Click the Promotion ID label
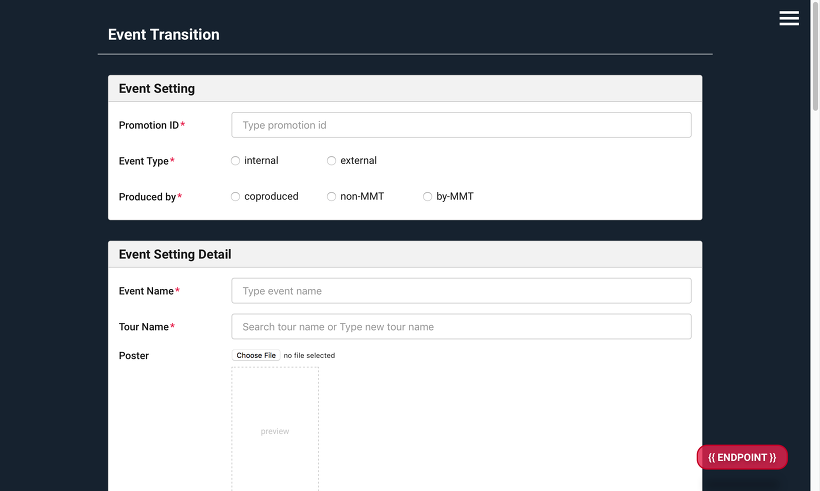This screenshot has width=820, height=491. (x=148, y=126)
